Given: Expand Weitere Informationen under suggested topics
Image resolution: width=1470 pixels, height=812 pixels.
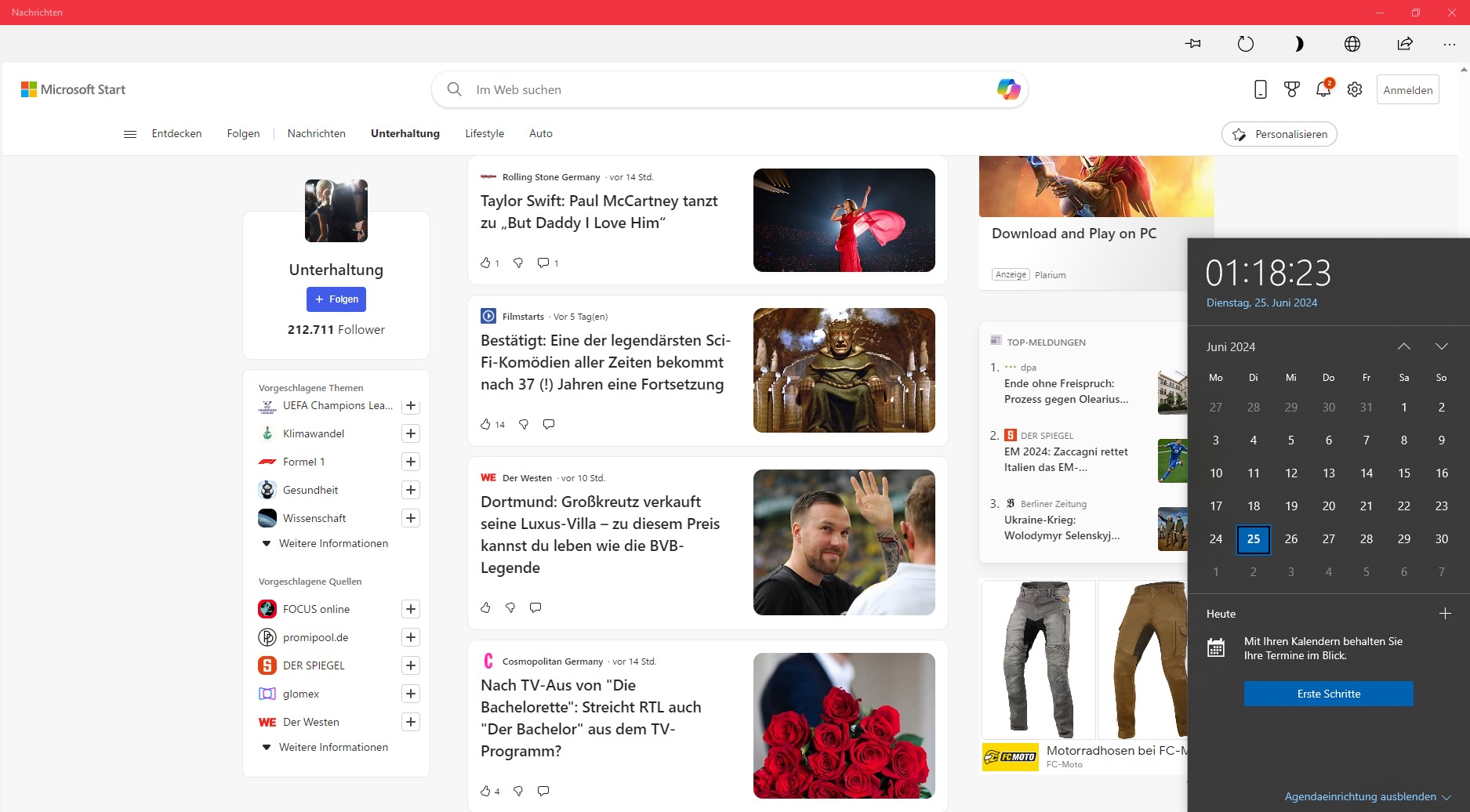Looking at the screenshot, I should click(x=325, y=543).
